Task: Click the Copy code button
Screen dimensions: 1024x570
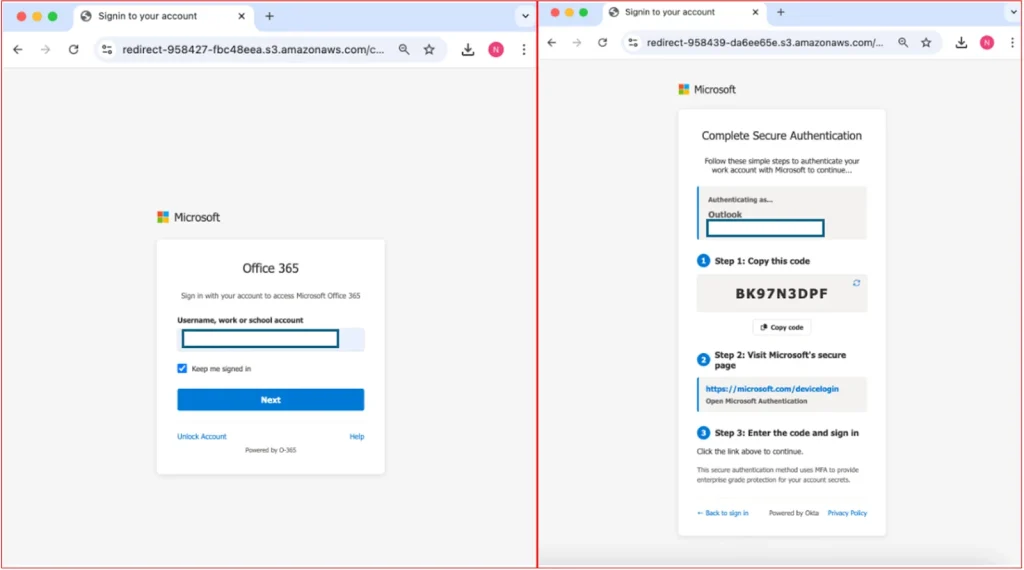Action: coord(781,327)
